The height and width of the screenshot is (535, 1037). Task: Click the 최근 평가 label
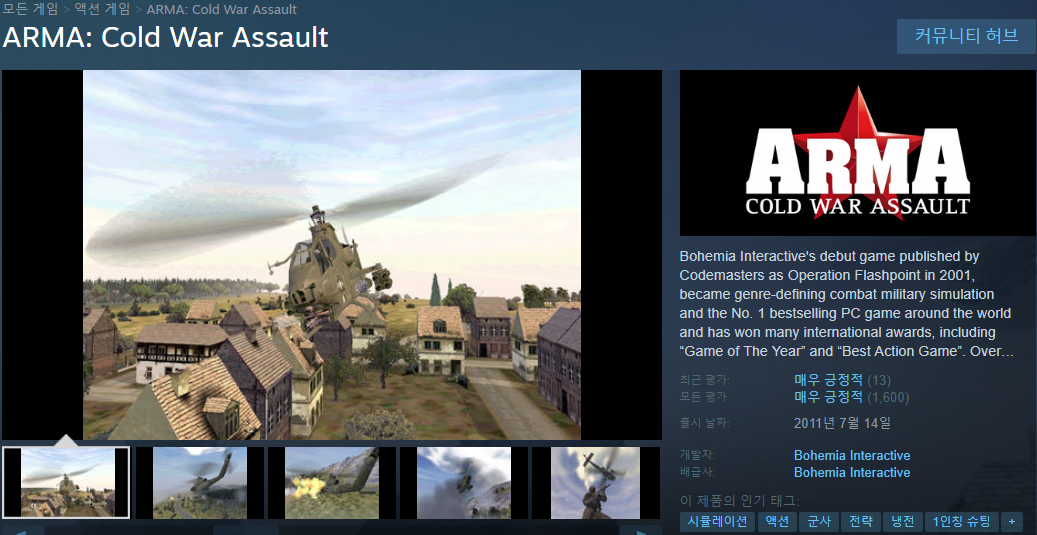tap(703, 380)
